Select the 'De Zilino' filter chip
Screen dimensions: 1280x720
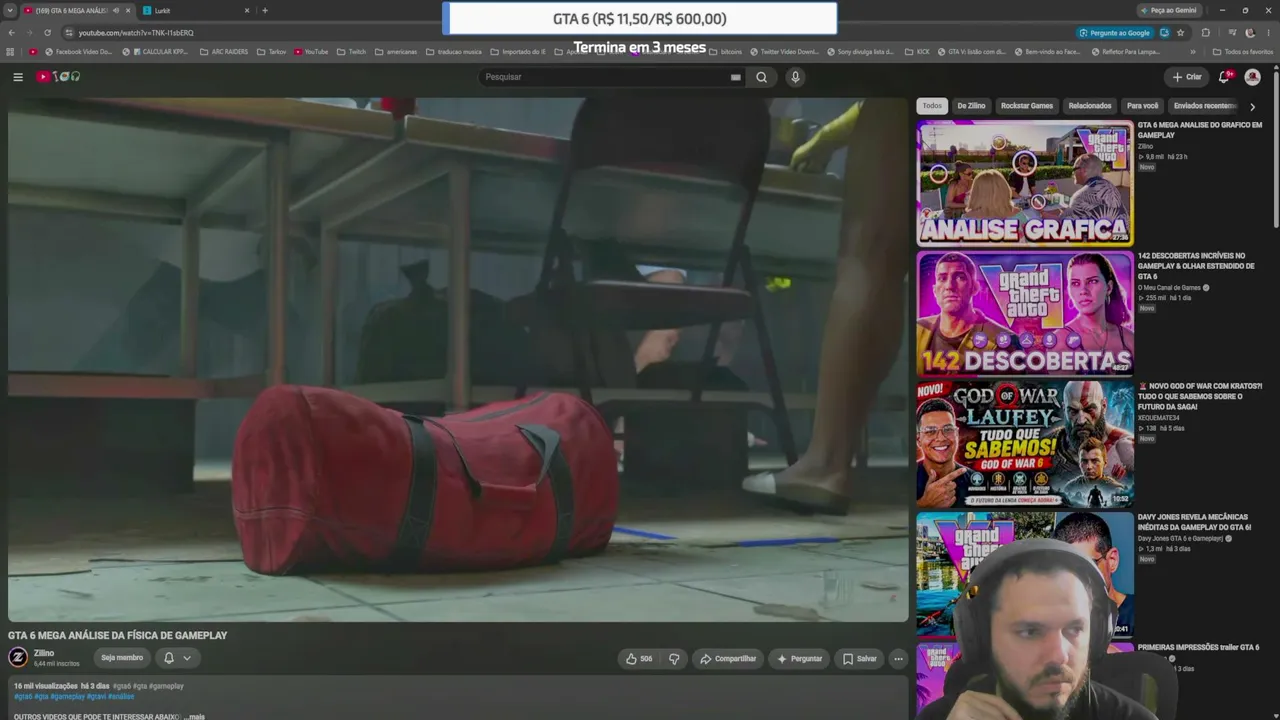[x=971, y=106]
